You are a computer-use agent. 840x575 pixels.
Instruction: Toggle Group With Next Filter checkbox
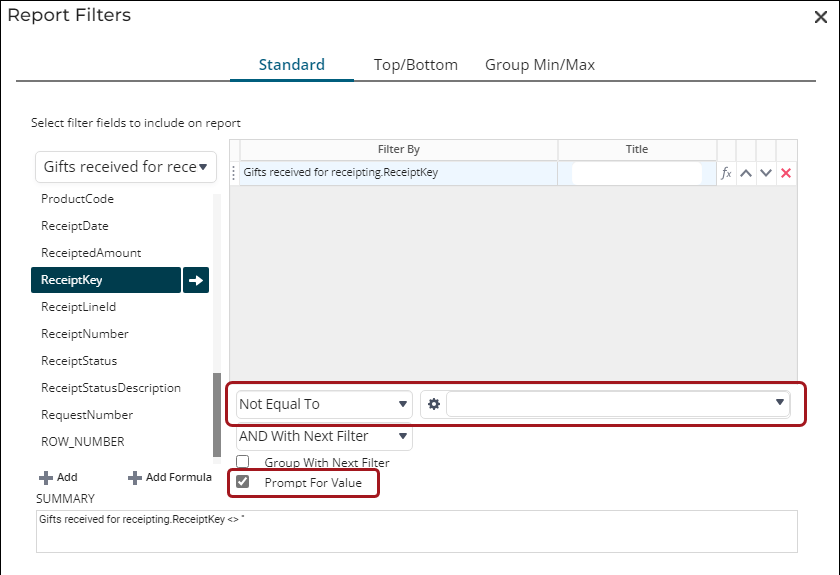pyautogui.click(x=243, y=461)
